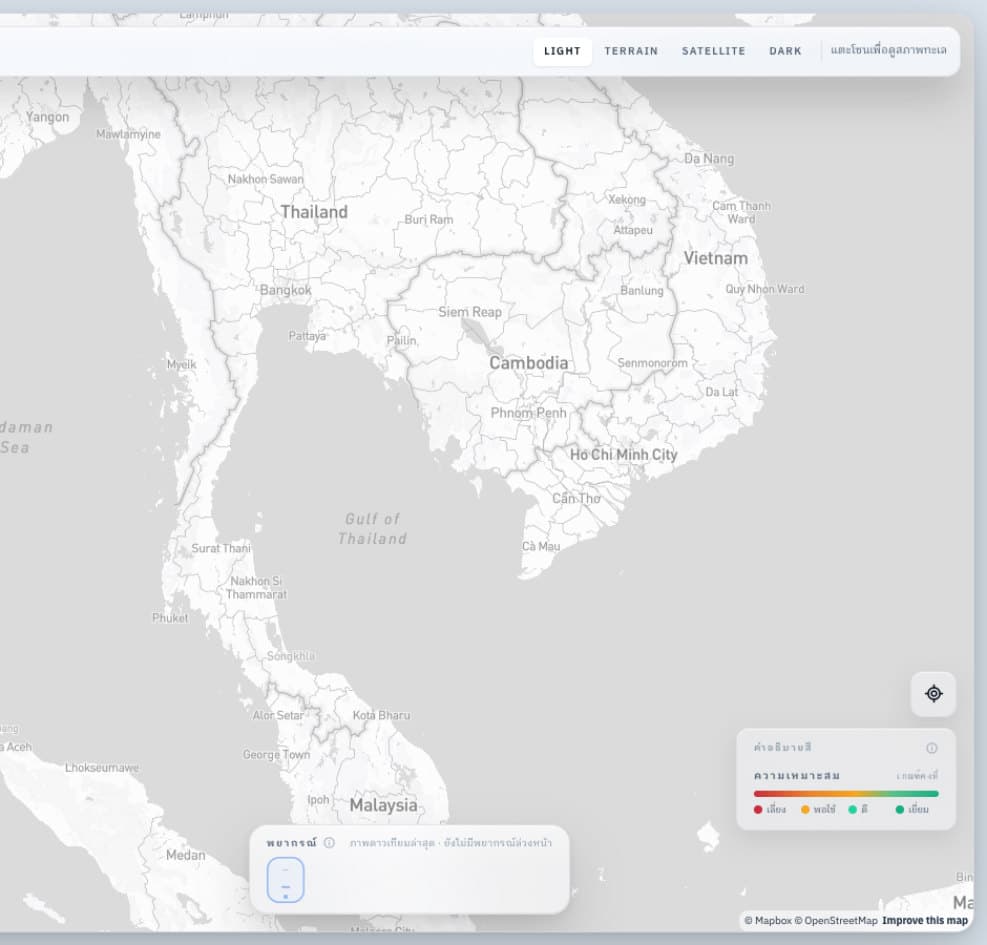This screenshot has width=987, height=945.
Task: Click the 'Nakhon Si Thammarat' label
Action: 256,588
